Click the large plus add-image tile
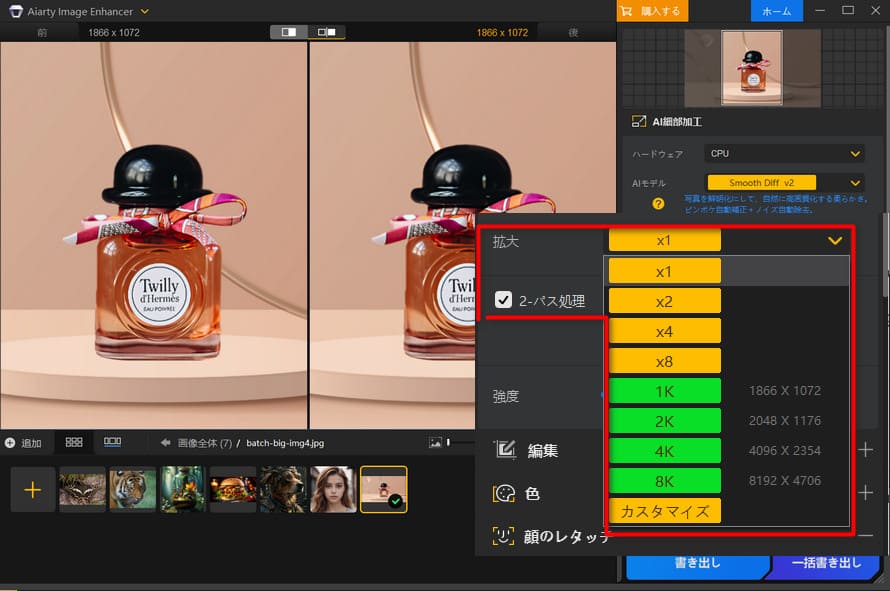This screenshot has width=890, height=591. point(33,489)
